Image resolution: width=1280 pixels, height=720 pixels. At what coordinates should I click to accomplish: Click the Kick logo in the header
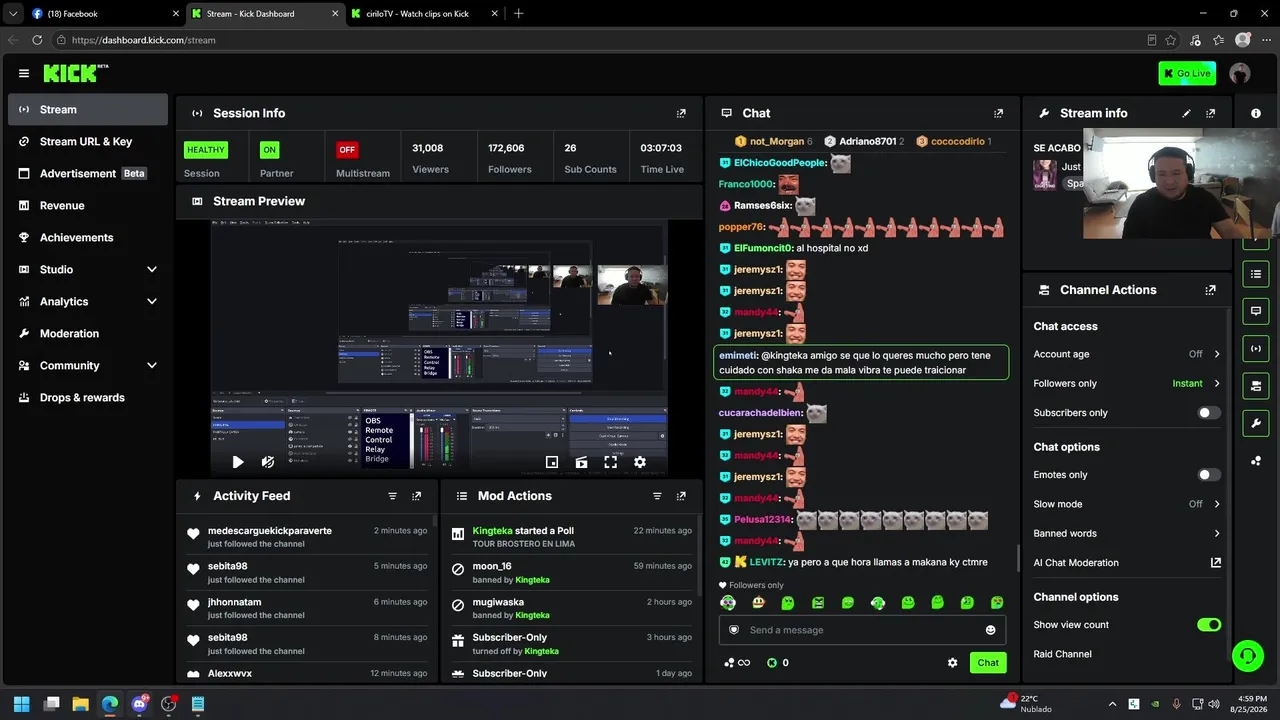tap(75, 73)
